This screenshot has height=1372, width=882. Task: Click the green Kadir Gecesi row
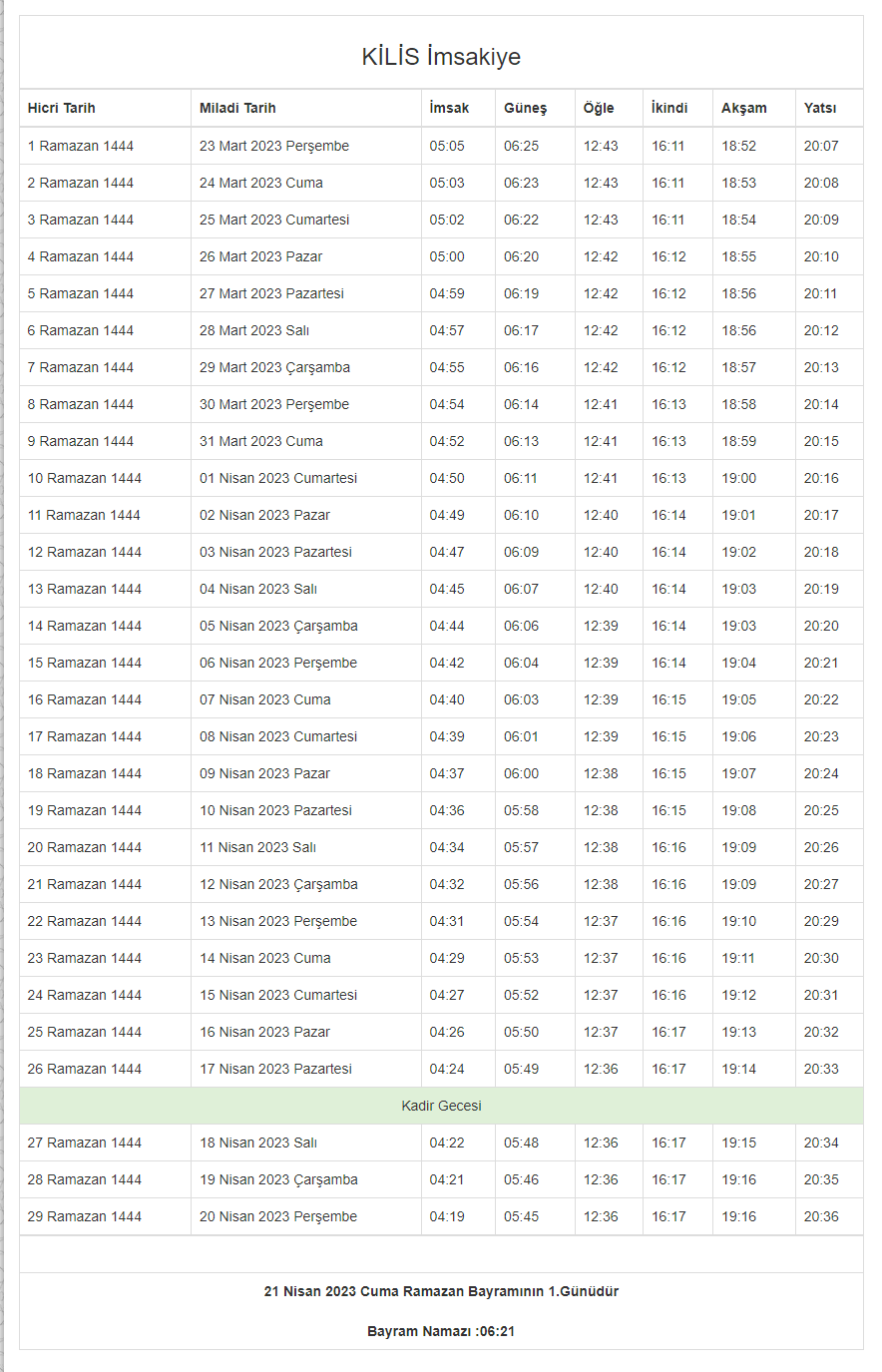(x=441, y=1106)
